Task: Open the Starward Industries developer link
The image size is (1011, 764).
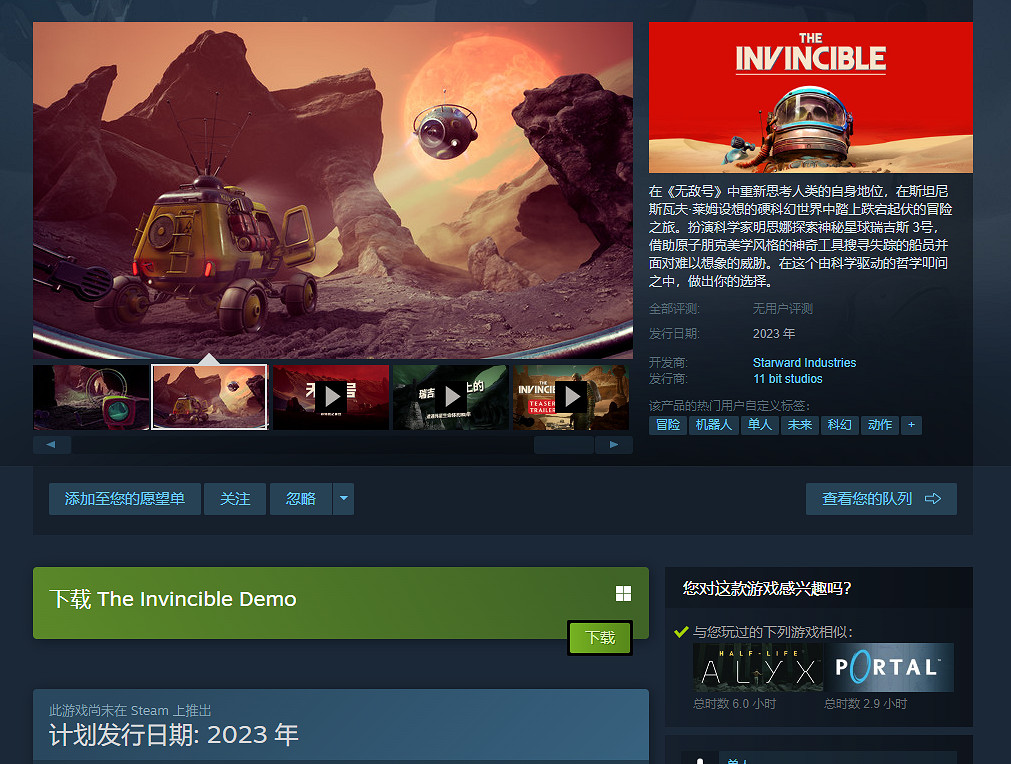Action: click(x=804, y=362)
